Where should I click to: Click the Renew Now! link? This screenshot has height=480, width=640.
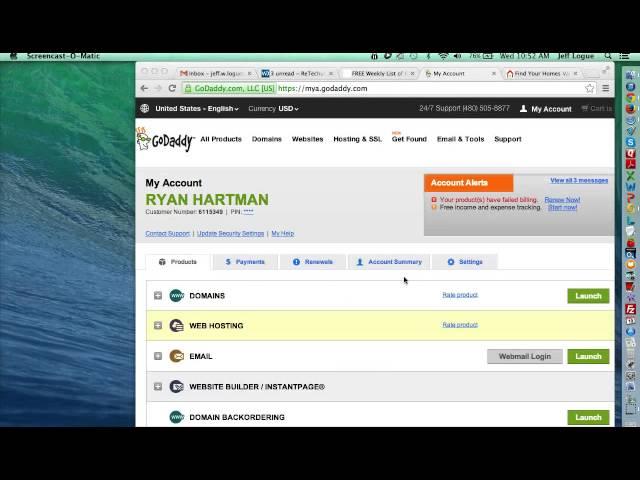[x=562, y=200]
